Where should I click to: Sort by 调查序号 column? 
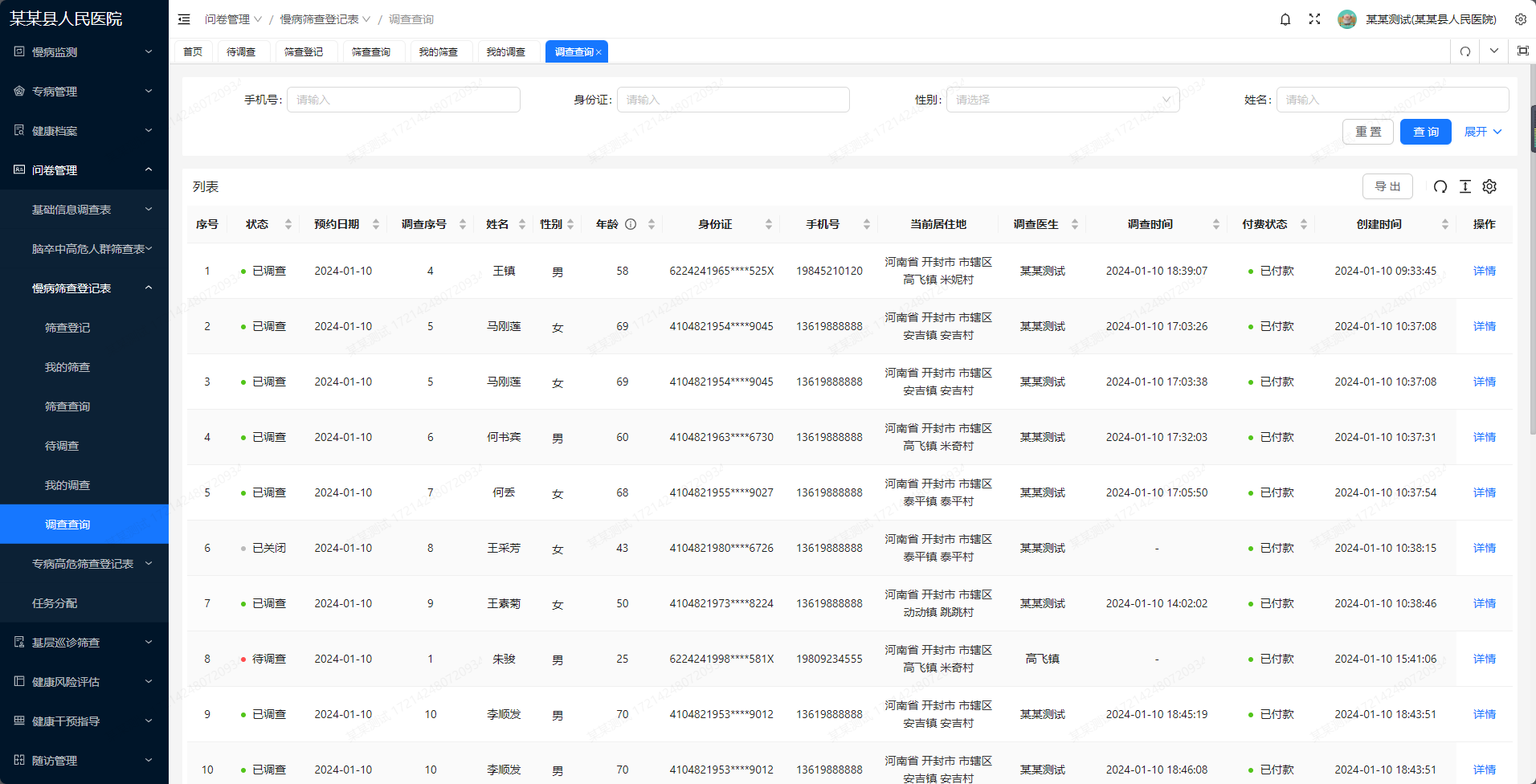coord(463,224)
